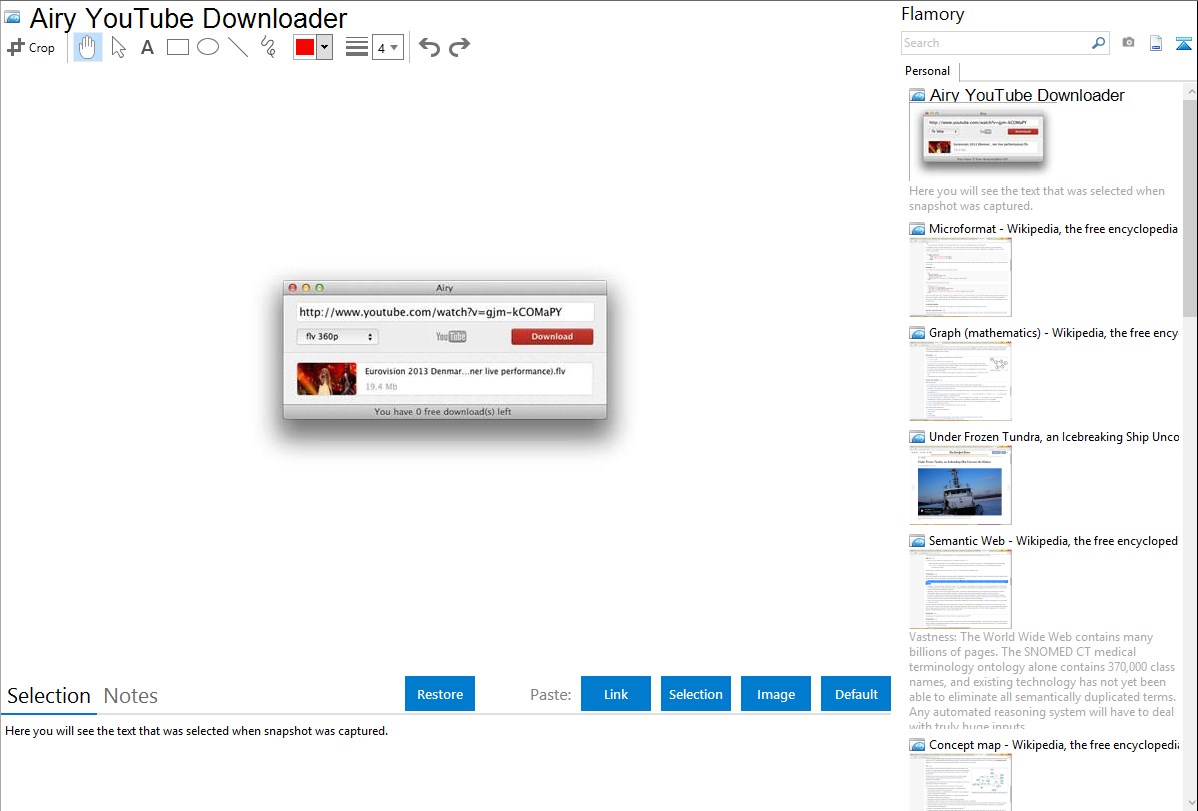Select the freehand scribble tool
The height and width of the screenshot is (811, 1198).
tap(268, 47)
